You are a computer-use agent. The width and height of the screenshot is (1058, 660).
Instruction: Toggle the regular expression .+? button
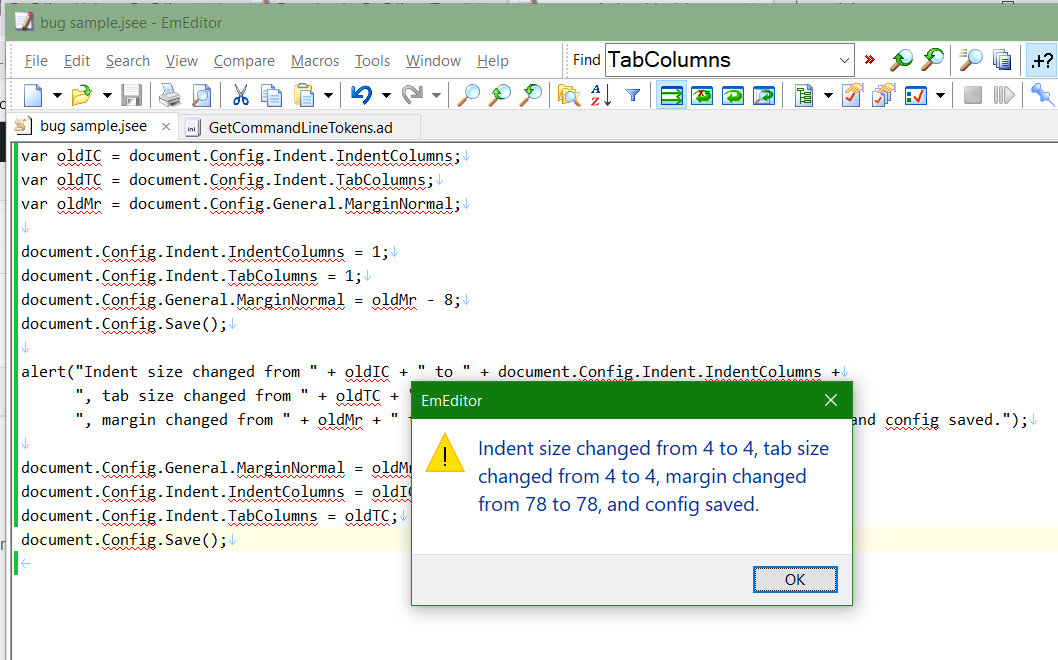[1041, 60]
